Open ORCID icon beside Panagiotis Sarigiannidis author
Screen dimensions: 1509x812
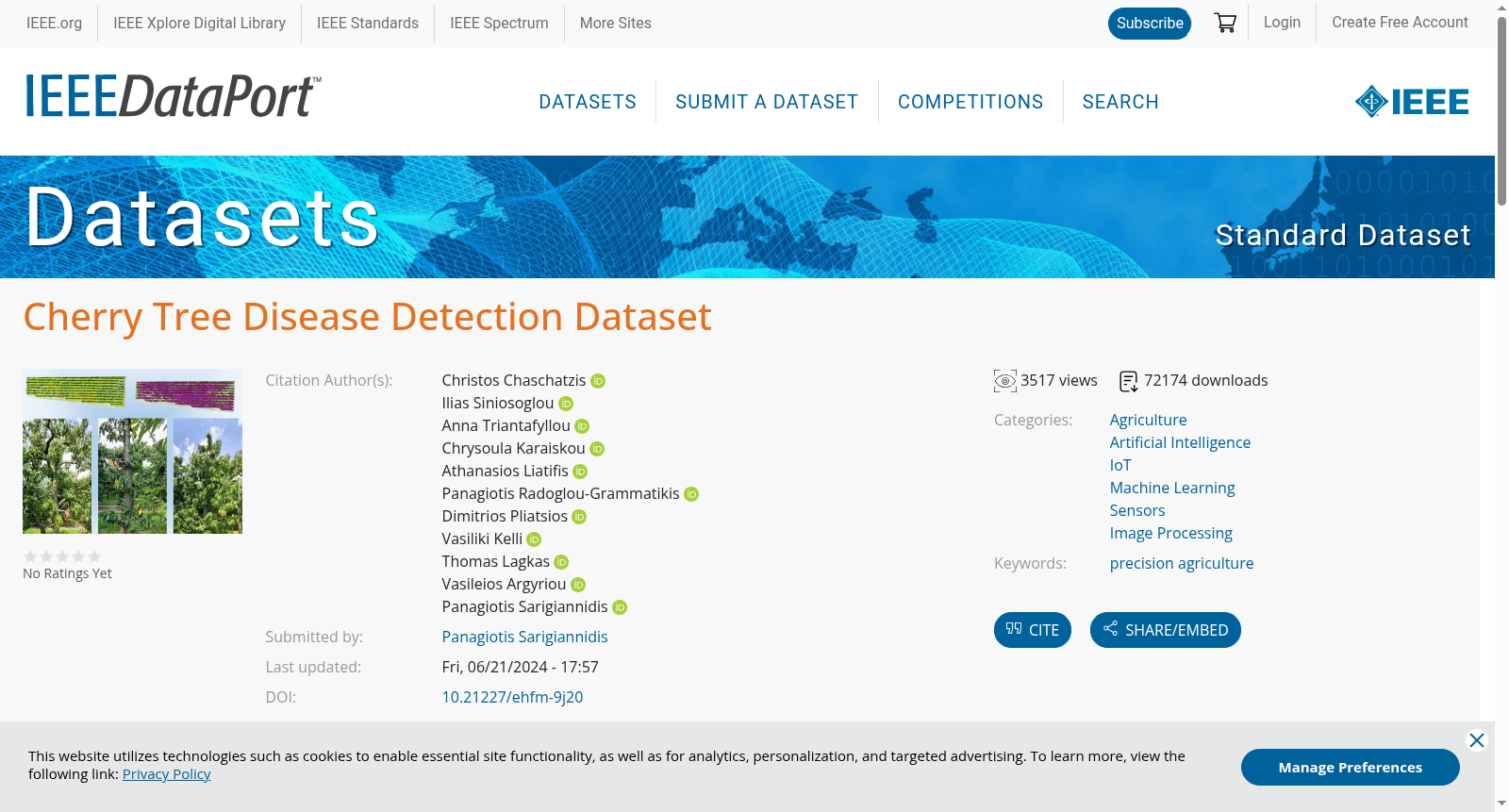[620, 607]
